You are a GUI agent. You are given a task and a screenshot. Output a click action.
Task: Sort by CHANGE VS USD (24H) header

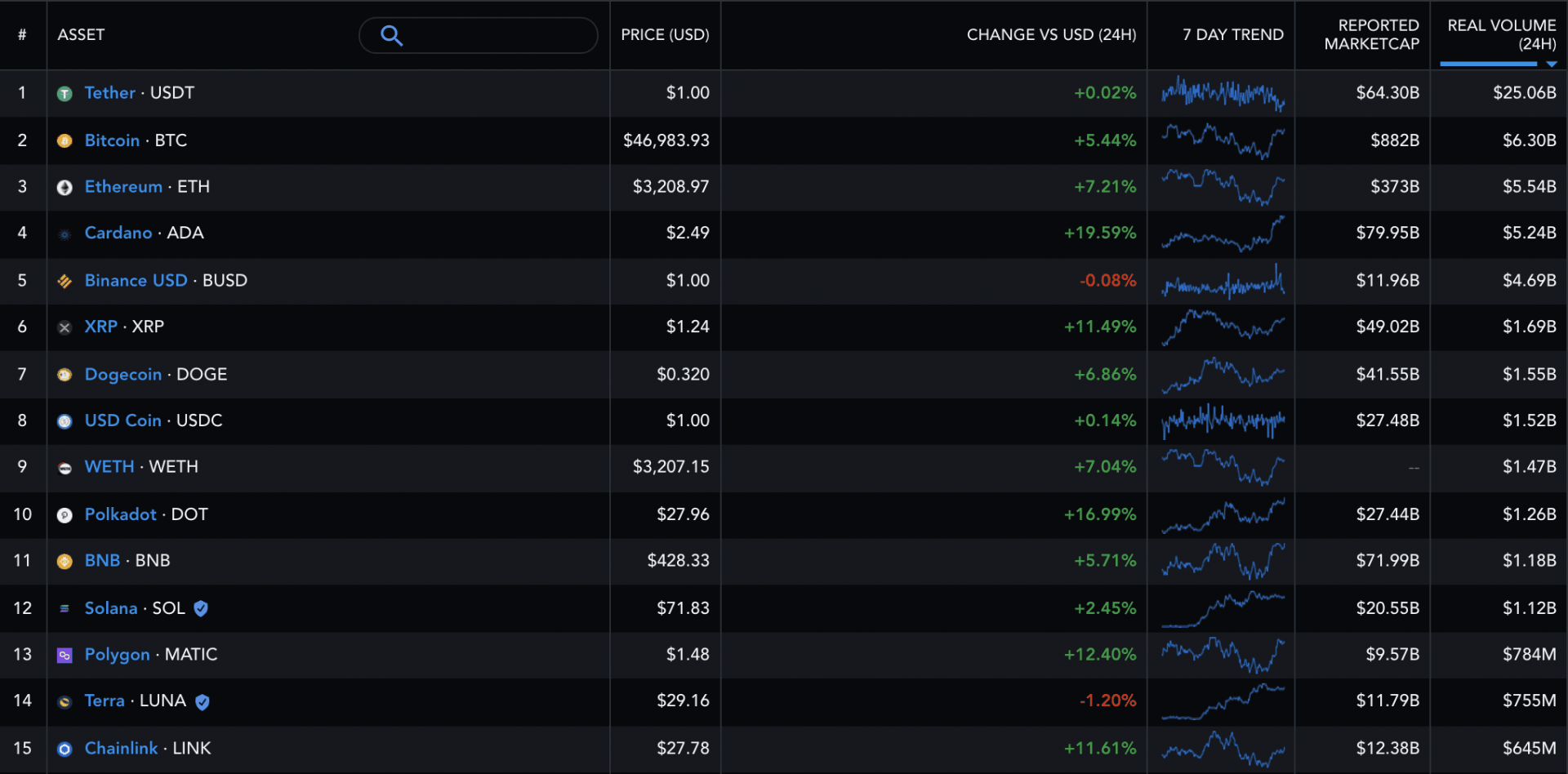click(1051, 34)
